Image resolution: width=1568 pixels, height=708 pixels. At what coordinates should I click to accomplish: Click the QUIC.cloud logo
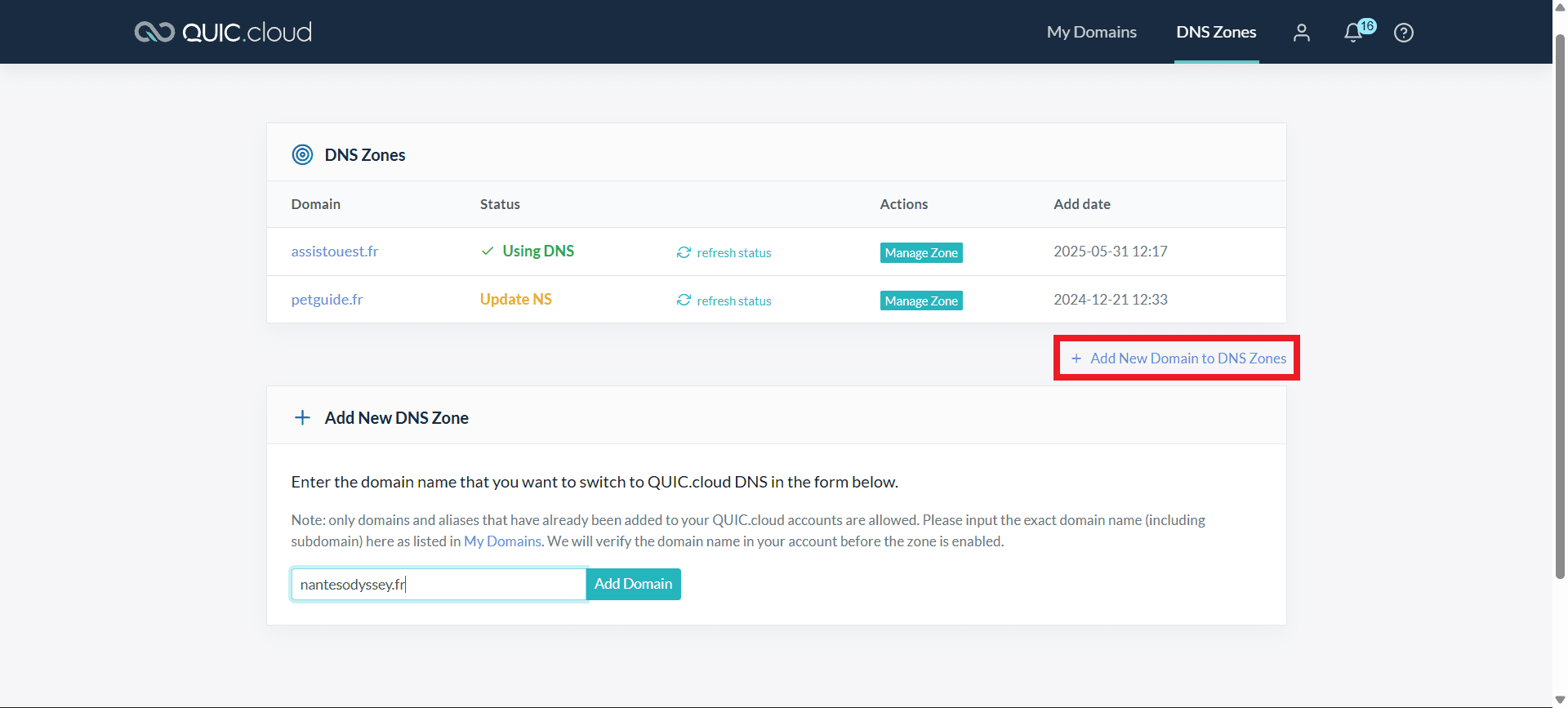coord(223,32)
